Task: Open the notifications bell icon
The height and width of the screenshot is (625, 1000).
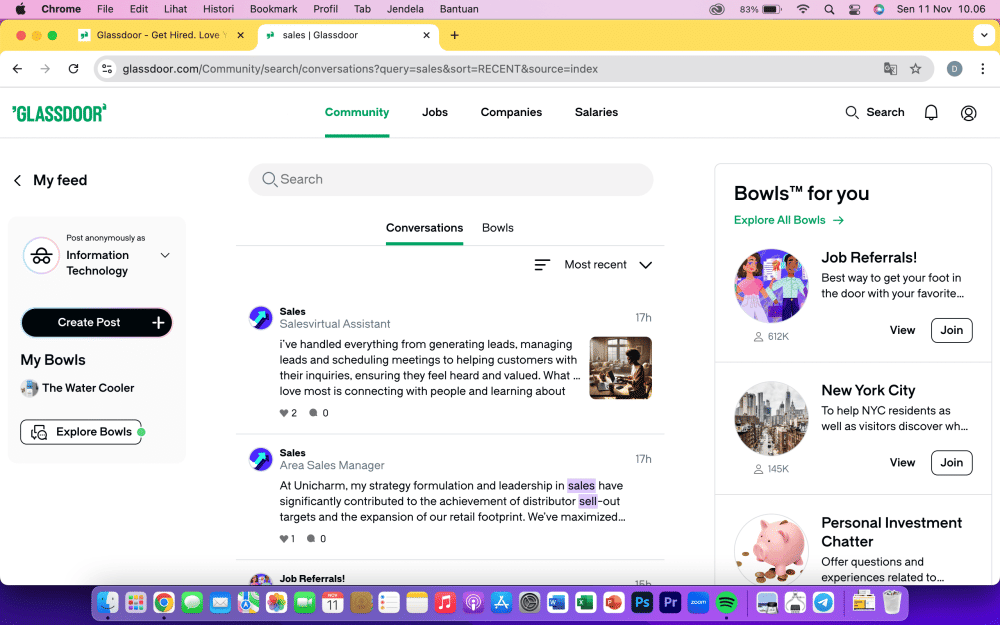Action: (x=931, y=113)
